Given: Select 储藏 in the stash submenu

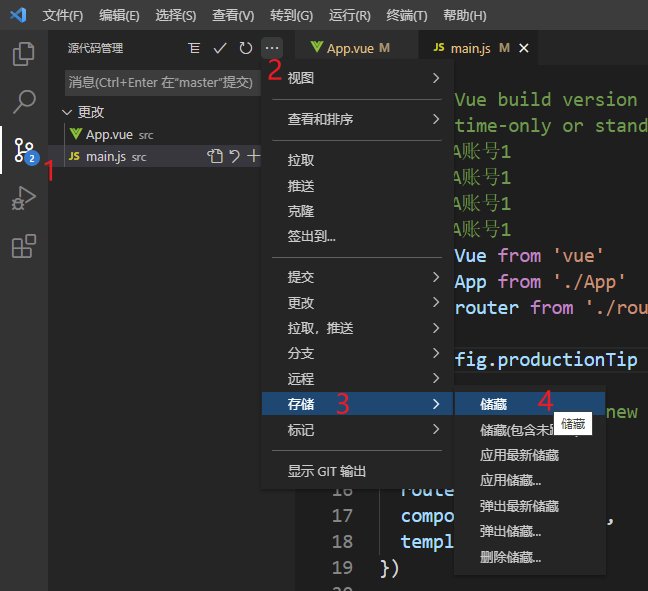Looking at the screenshot, I should tap(530, 404).
